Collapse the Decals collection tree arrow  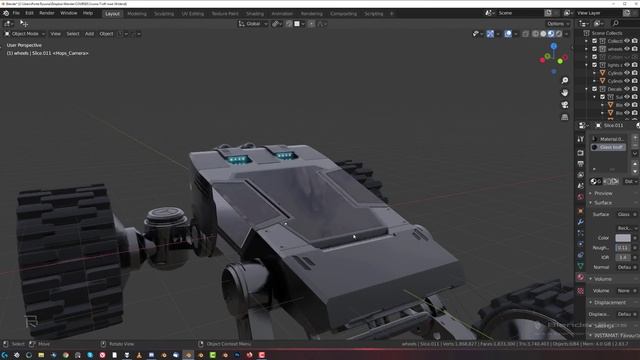click(x=587, y=89)
